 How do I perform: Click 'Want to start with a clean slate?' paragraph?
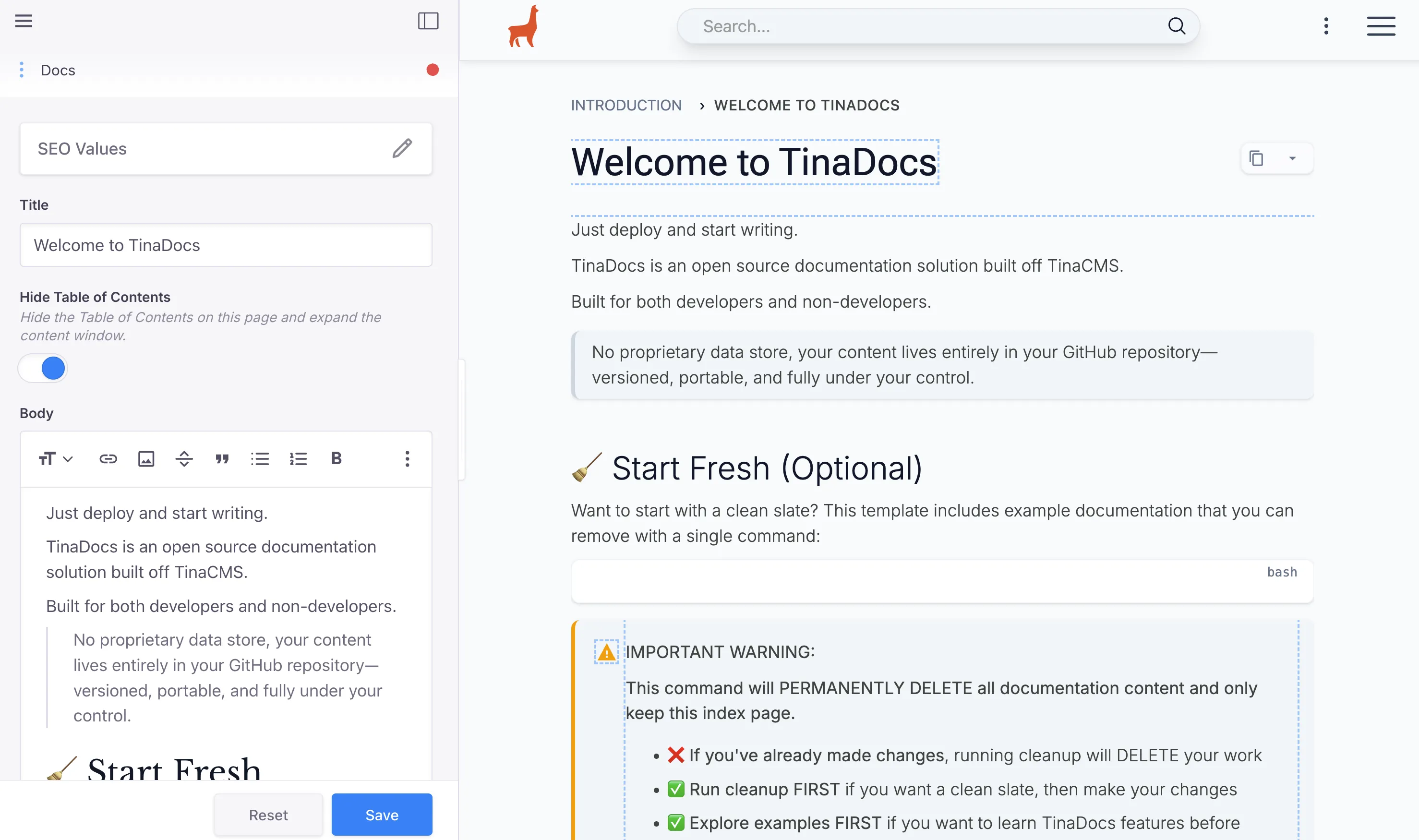click(932, 523)
